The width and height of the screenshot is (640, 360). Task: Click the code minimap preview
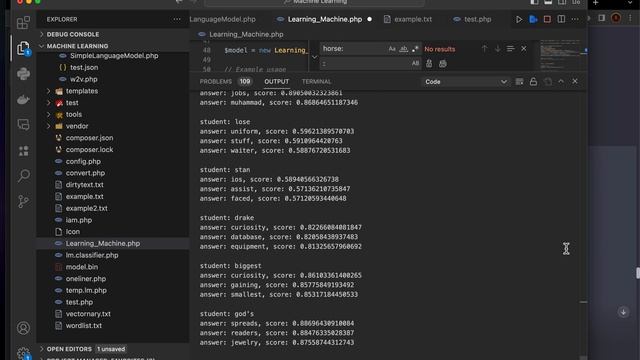pyautogui.click(x=560, y=55)
